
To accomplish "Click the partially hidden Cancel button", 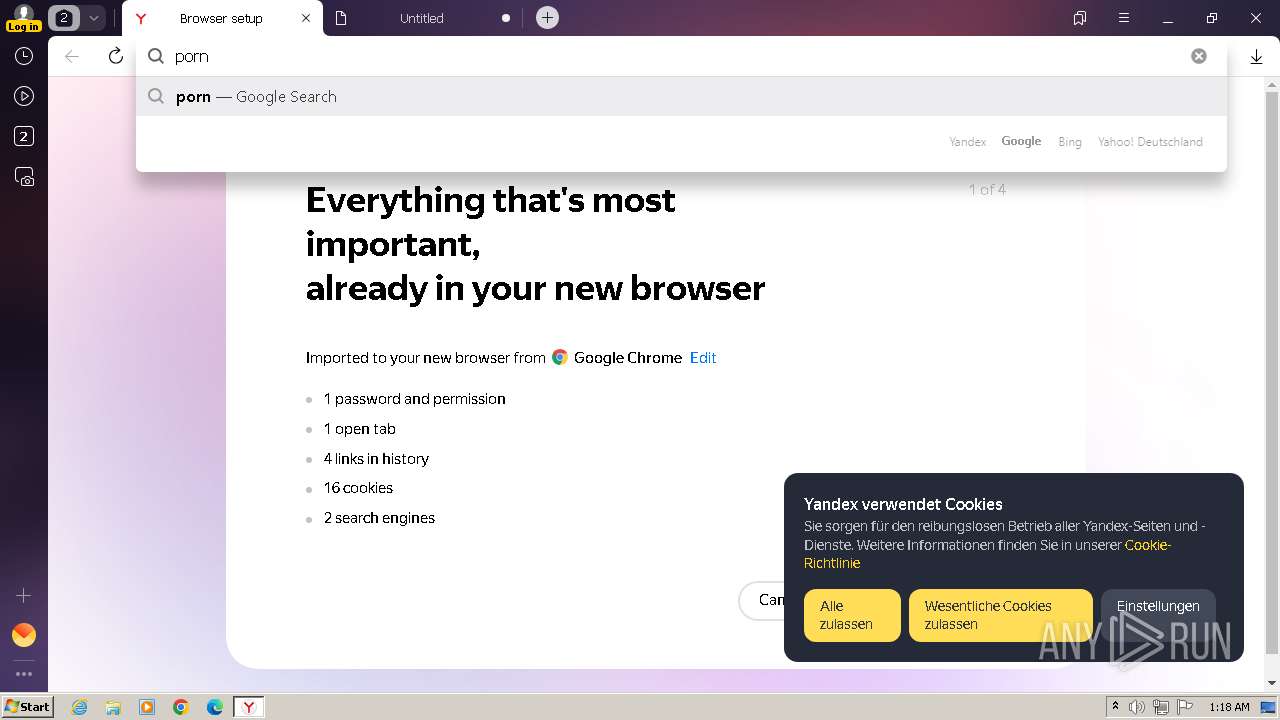I will (762, 600).
